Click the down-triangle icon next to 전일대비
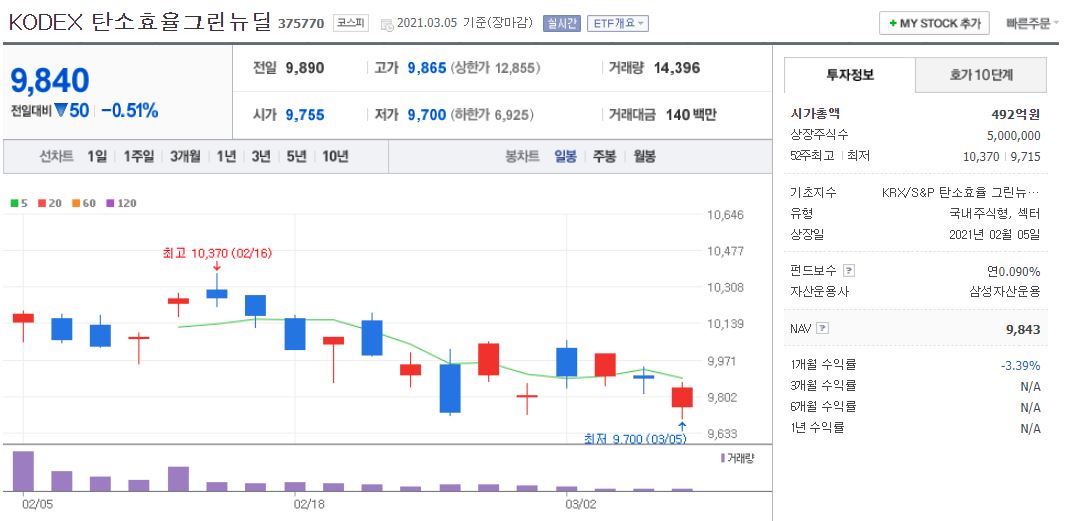This screenshot has height=521, width=1070. tap(59, 111)
